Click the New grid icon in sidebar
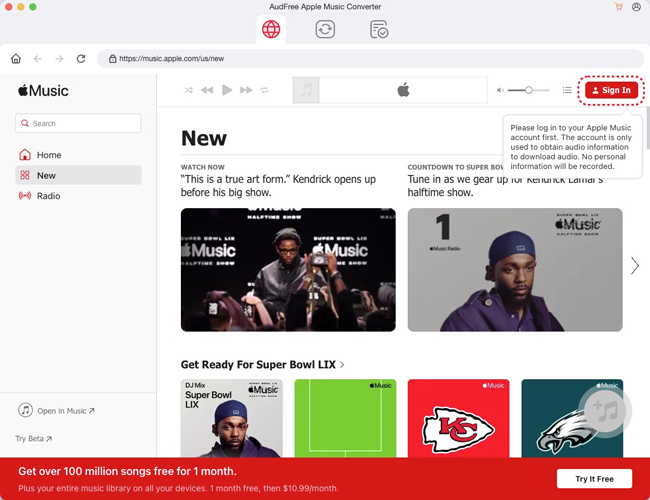The image size is (650, 500). click(25, 175)
